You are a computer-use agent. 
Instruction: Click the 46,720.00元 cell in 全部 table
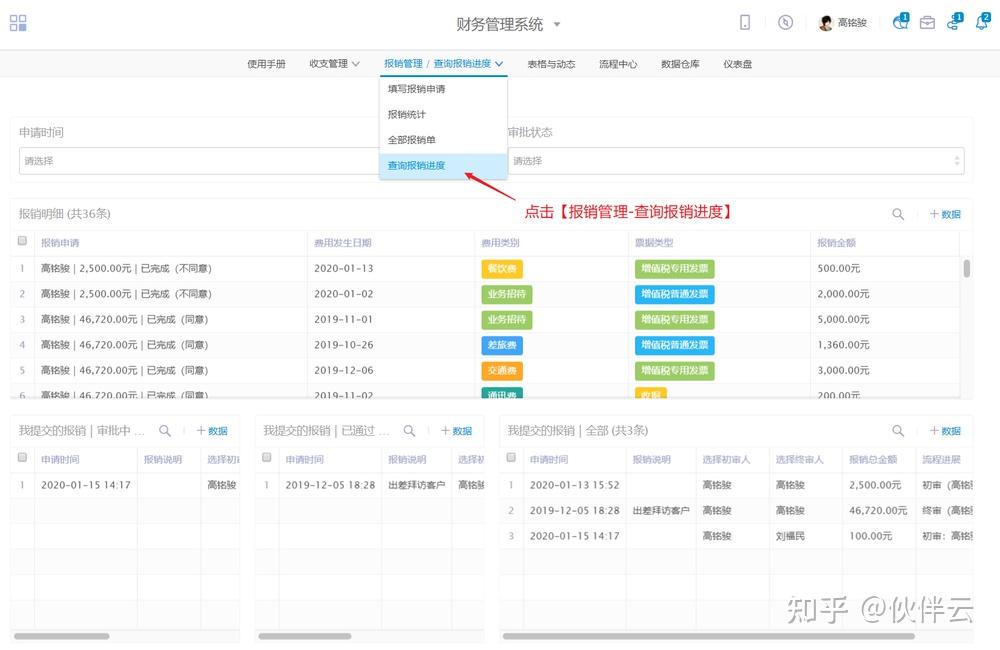pyautogui.click(x=878, y=511)
